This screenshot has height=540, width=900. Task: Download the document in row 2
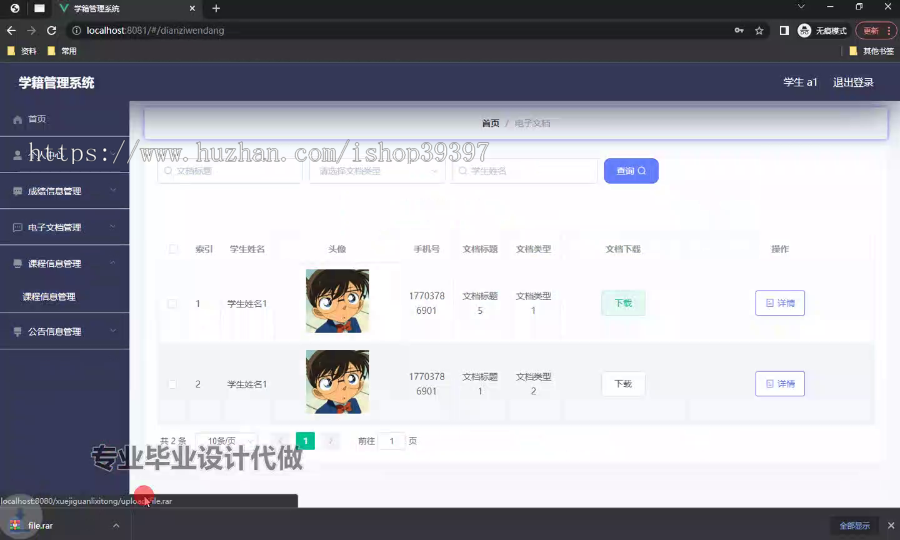click(x=623, y=384)
